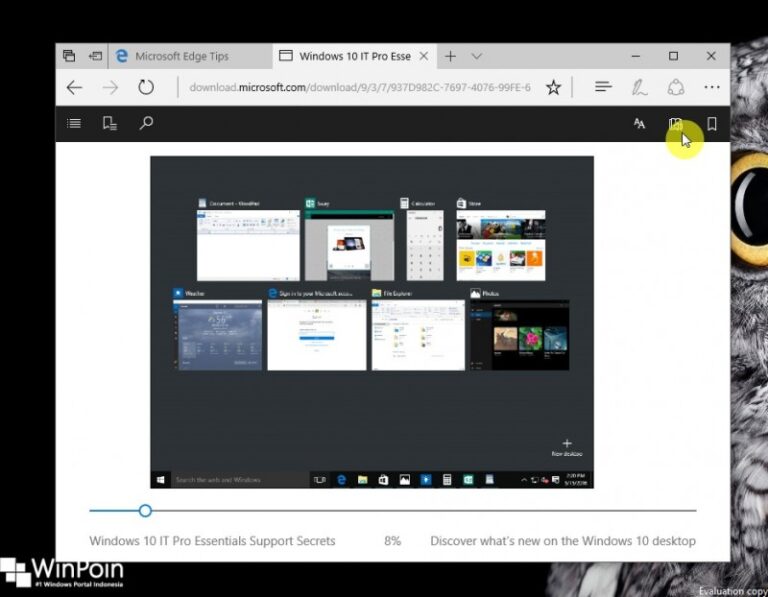Click the reading progress slider handle
Viewport: 768px width, 597px height.
point(145,511)
